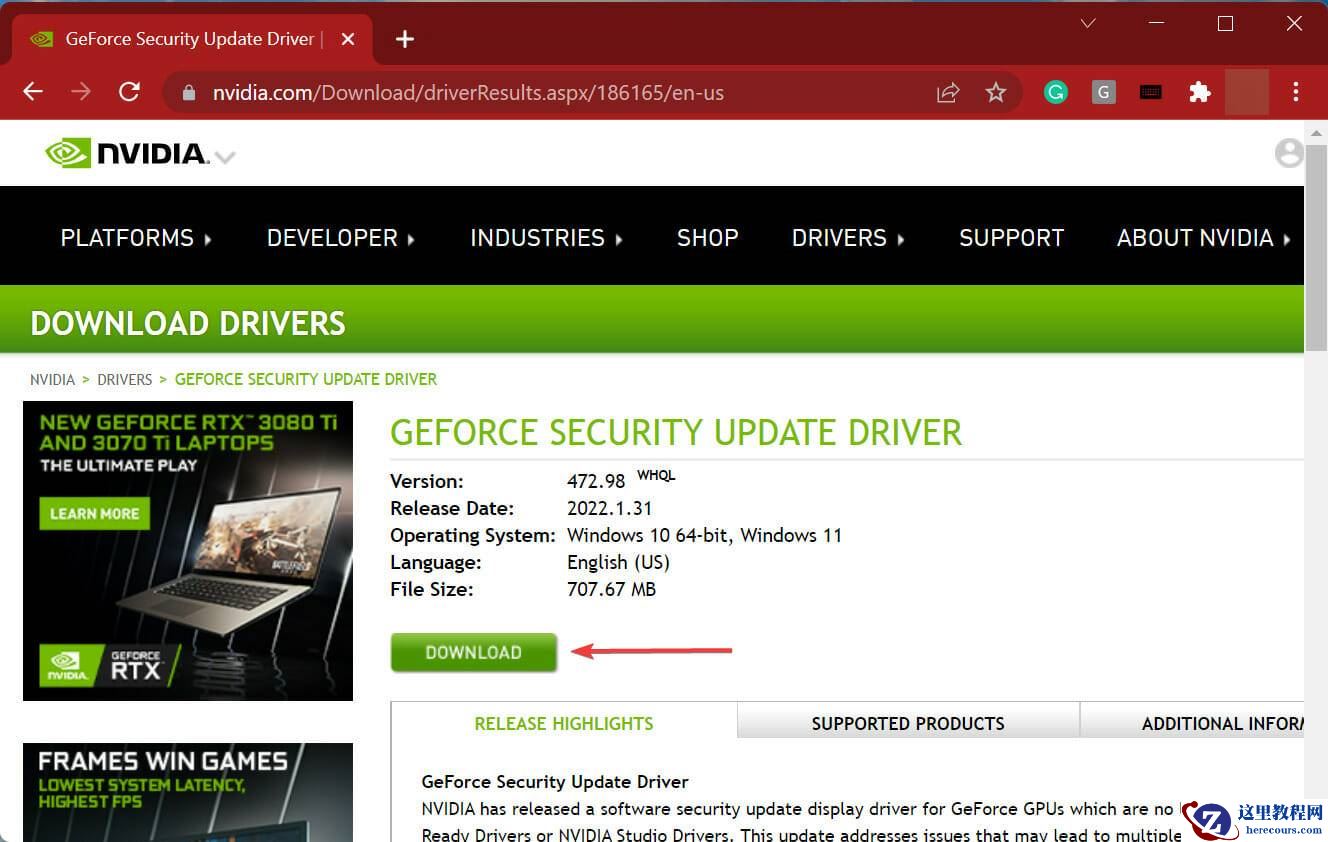Click the NVIDIA logo
The image size is (1328, 842).
coord(127,153)
